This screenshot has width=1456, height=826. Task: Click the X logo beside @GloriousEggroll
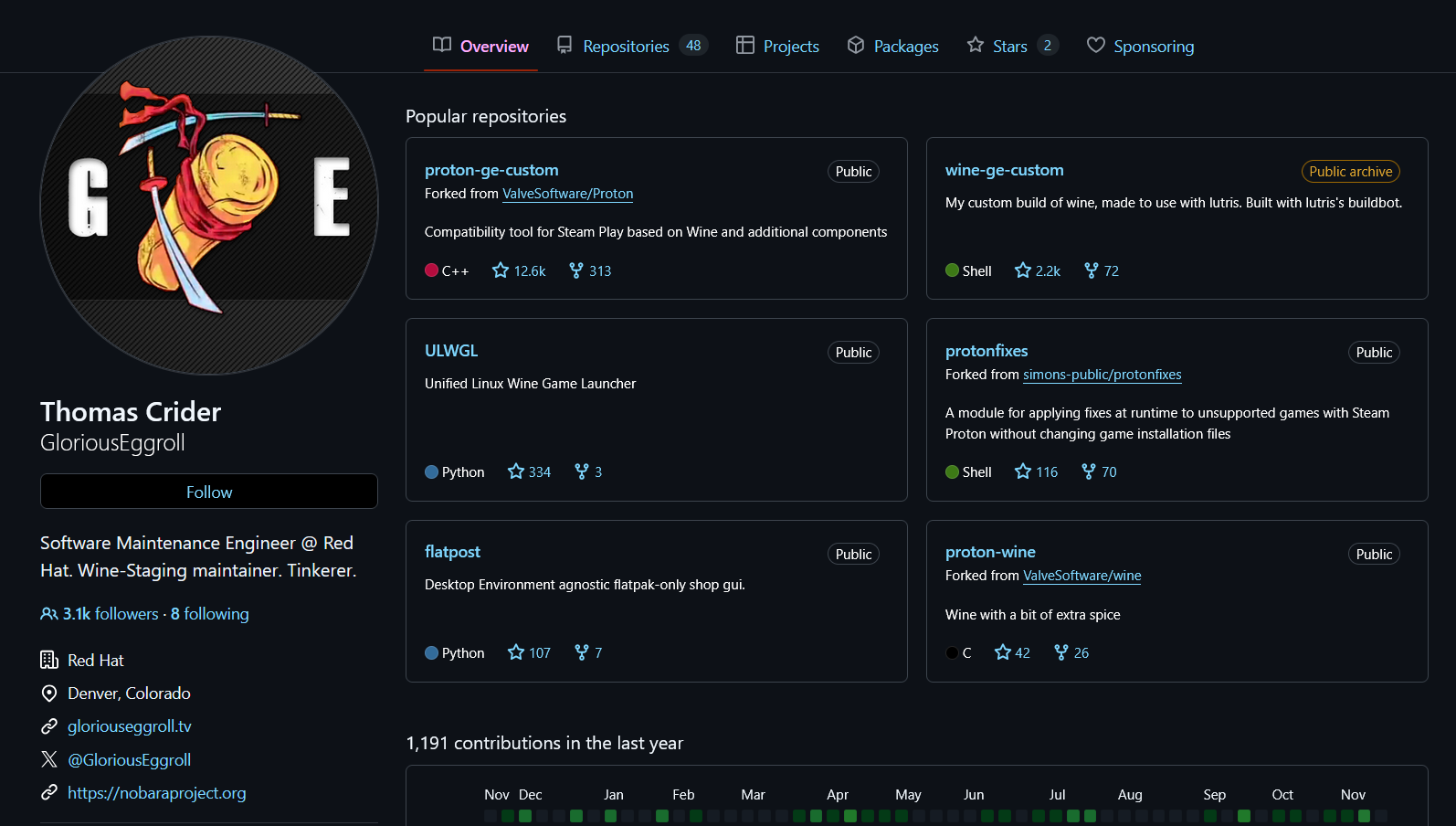(49, 759)
